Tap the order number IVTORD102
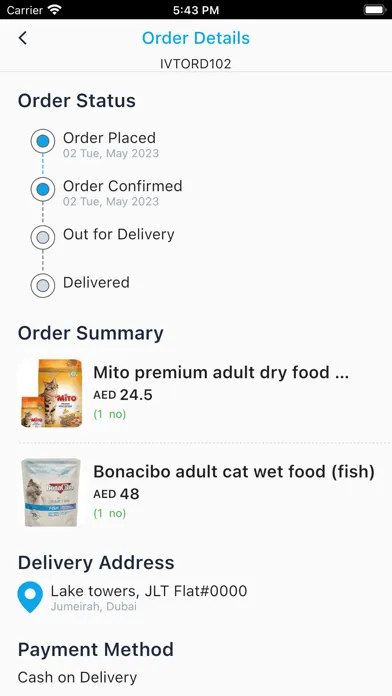392x696 pixels. [x=196, y=64]
